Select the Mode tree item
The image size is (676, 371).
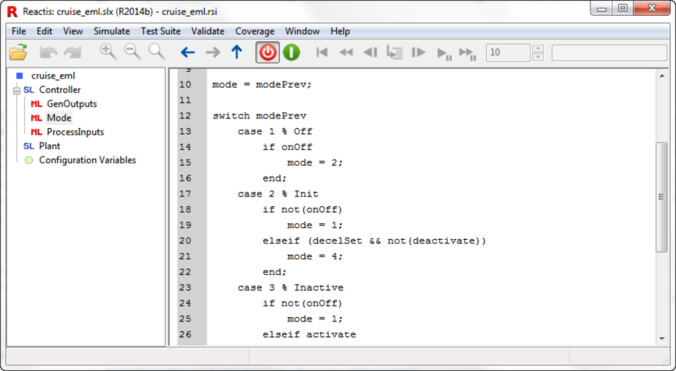point(59,118)
